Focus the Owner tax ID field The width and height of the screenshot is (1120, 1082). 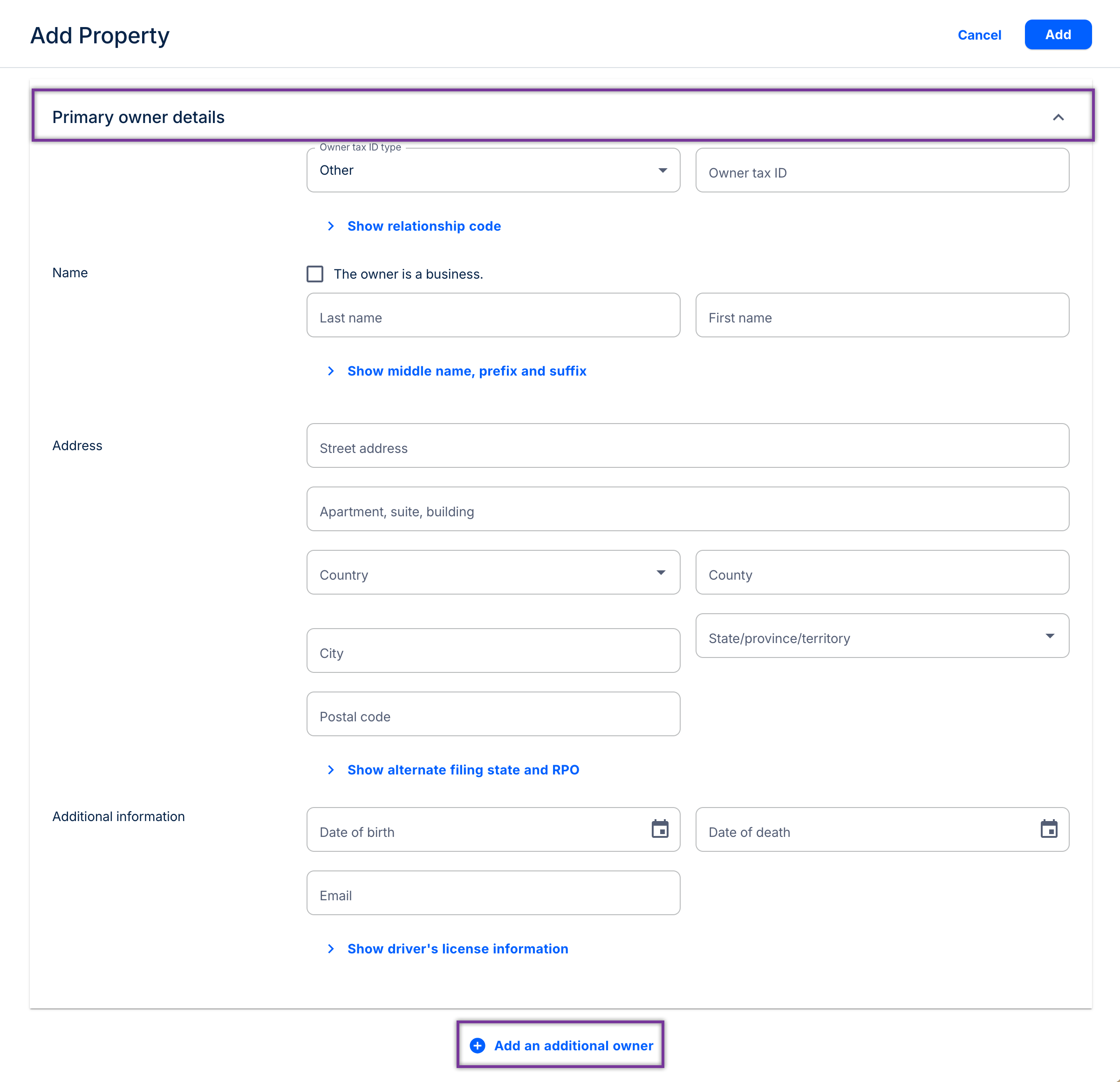(882, 171)
